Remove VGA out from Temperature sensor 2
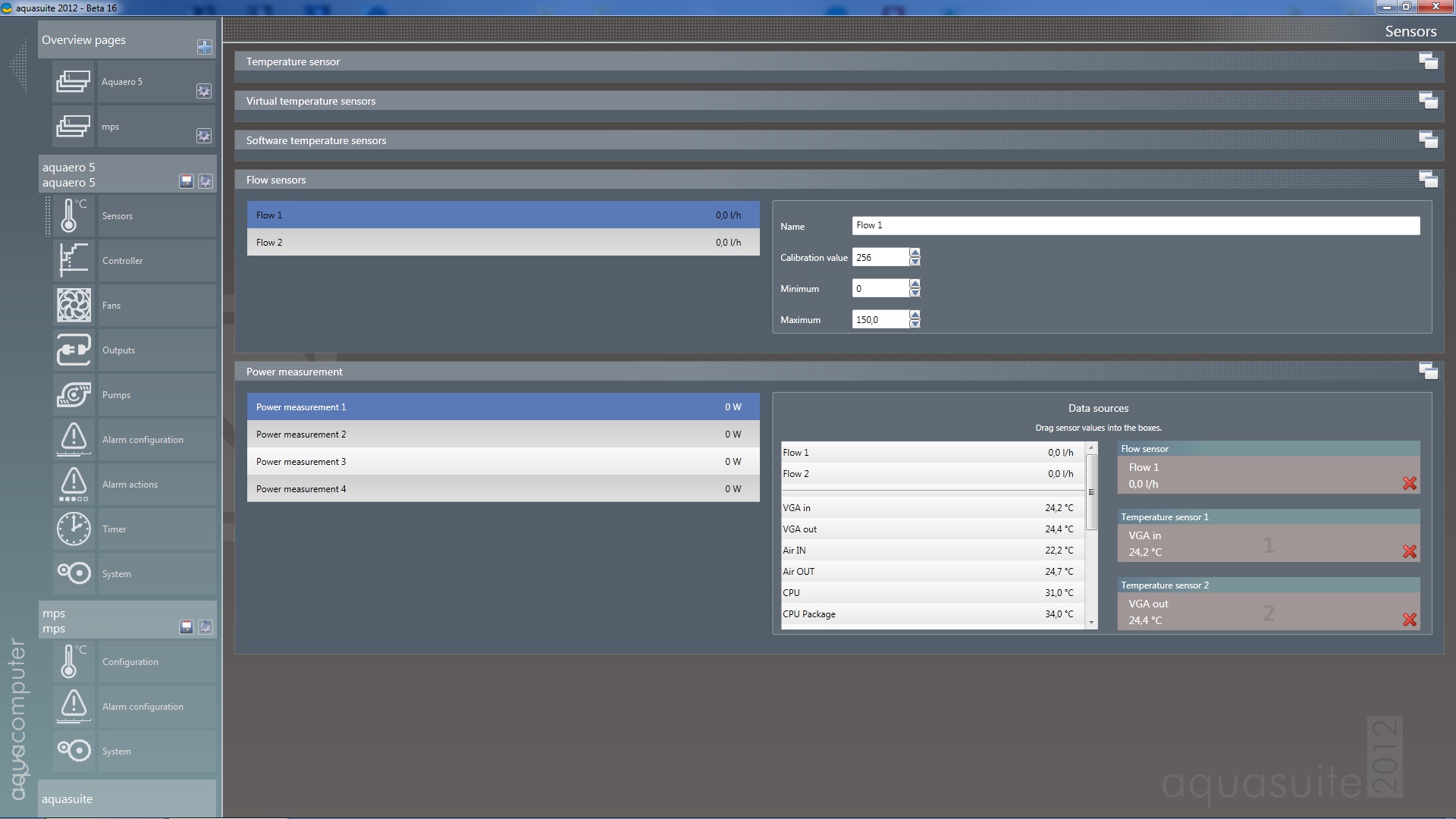The width and height of the screenshot is (1456, 819). coord(1409,620)
